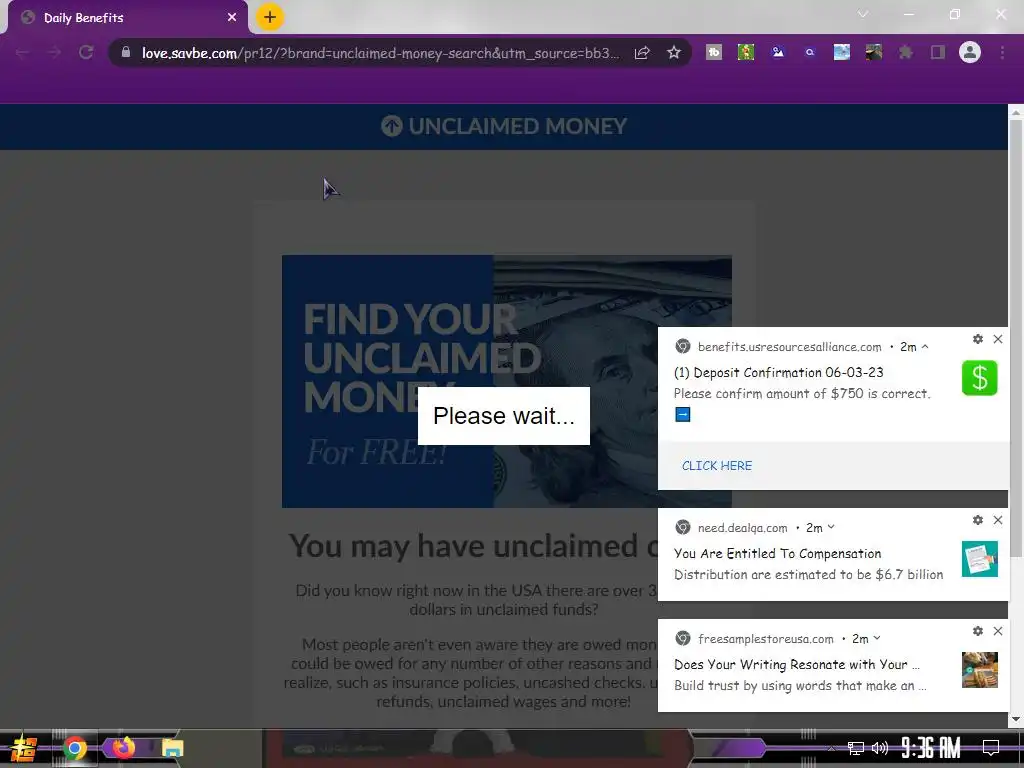Screen dimensions: 1024x768
Task: Click You Are Entitled To Compensation notification
Action: [777, 553]
